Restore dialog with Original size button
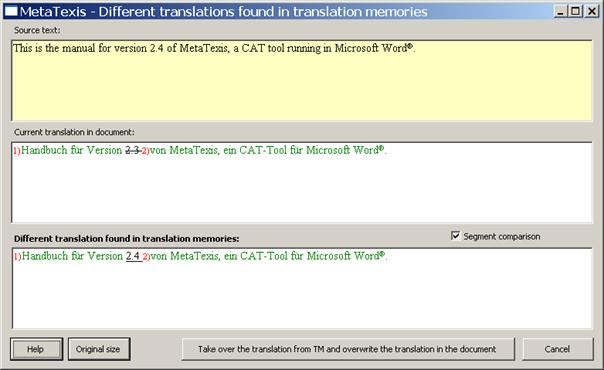Screen dimensions: 604x370 click(99, 349)
